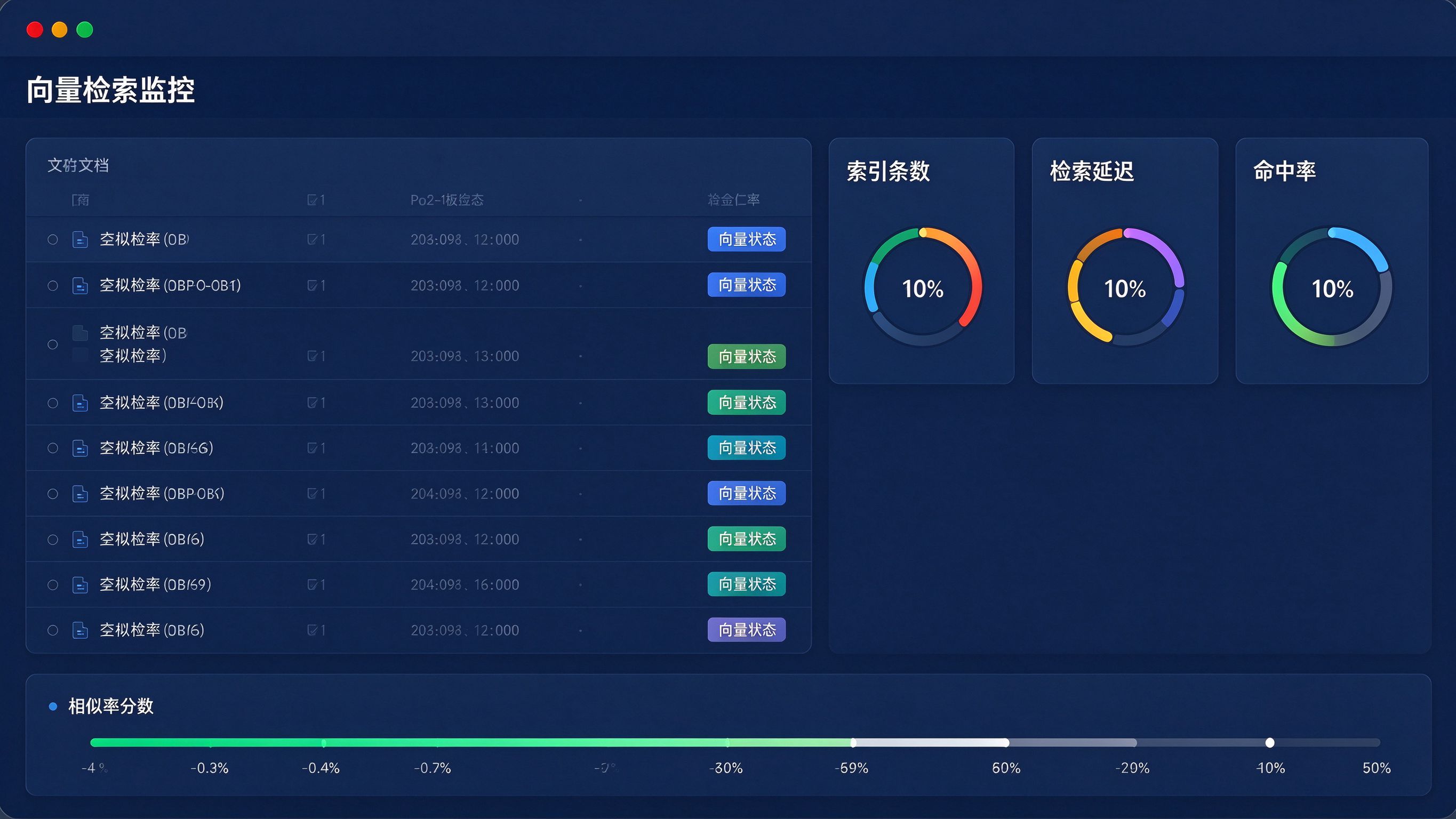
Task: Click the document icon for 空拟检率 (OBP-OBK)
Action: [80, 494]
